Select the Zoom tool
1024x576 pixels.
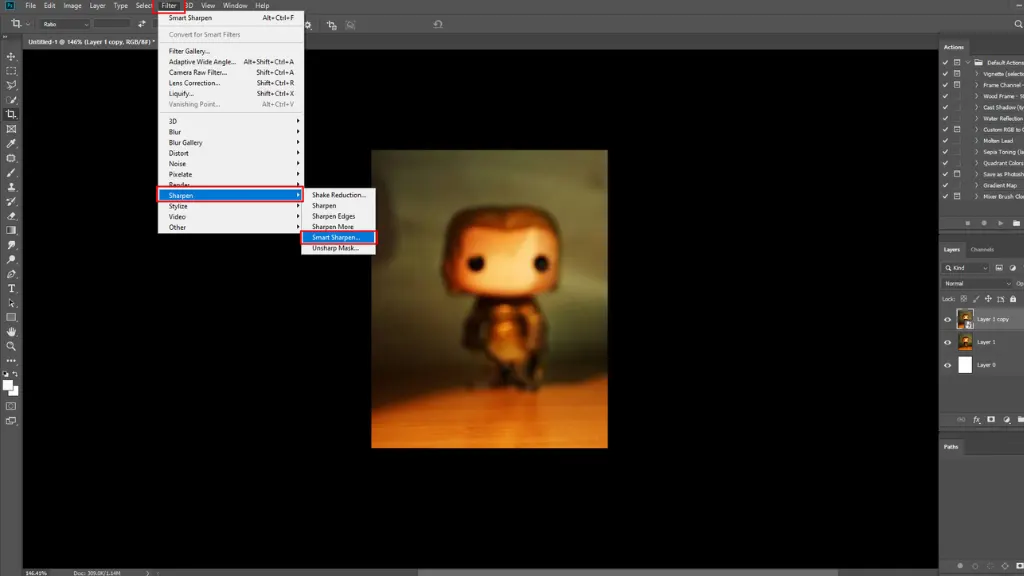(x=11, y=346)
